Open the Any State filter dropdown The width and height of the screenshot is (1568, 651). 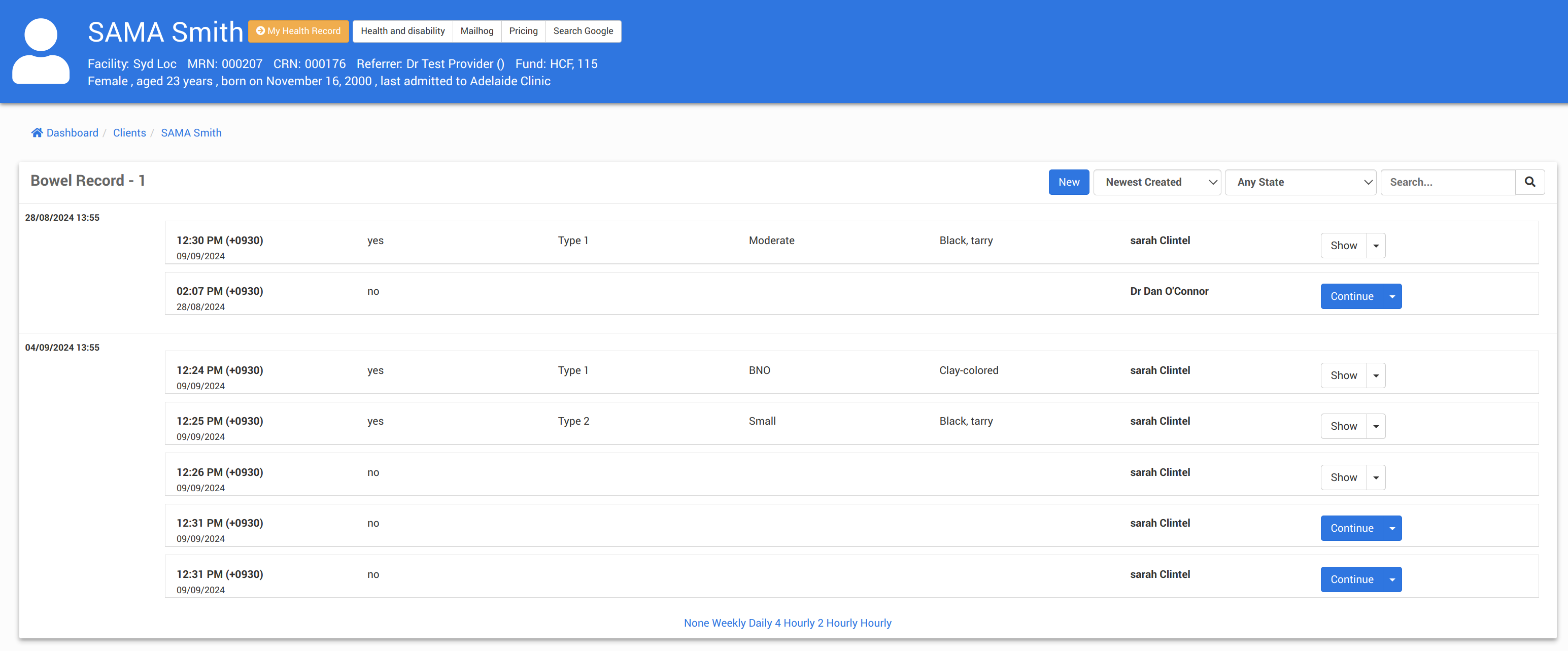(x=1300, y=182)
